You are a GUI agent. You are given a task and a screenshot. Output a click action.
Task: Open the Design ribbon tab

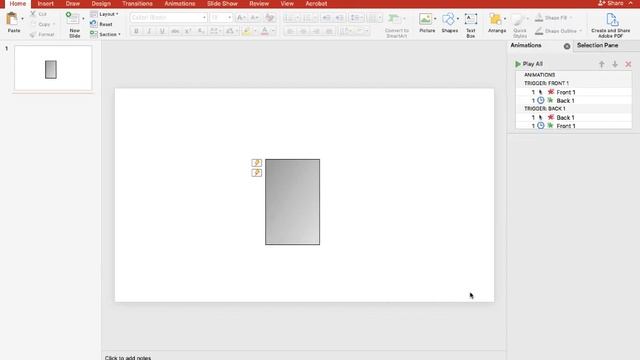(101, 4)
